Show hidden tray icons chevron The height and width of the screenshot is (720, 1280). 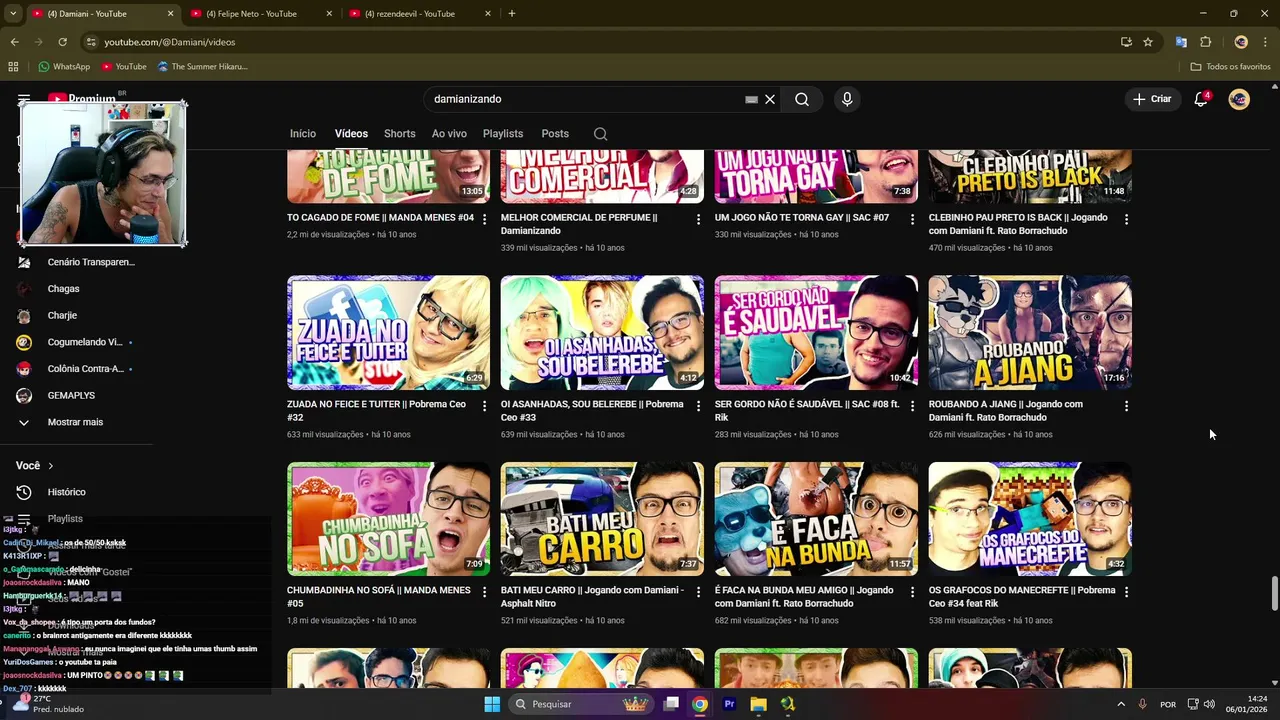tap(1120, 704)
